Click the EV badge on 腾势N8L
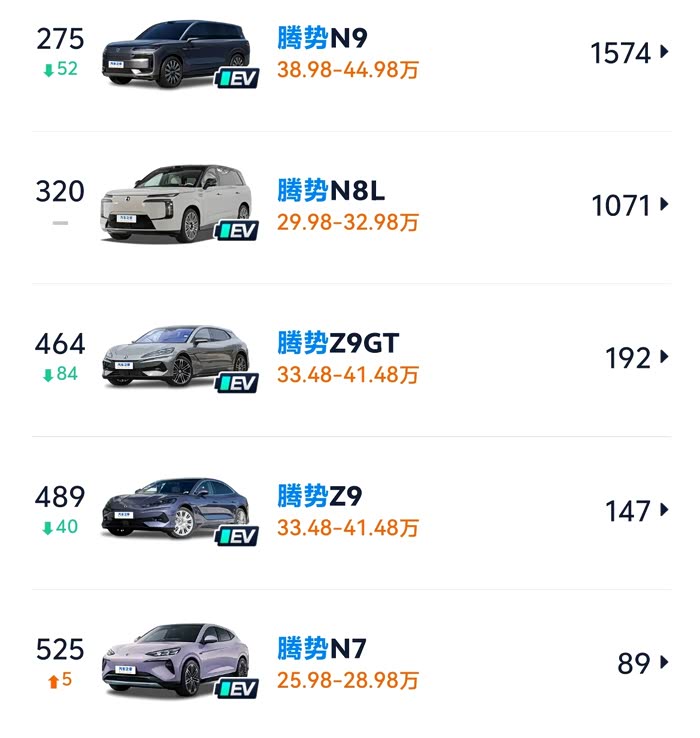 pyautogui.click(x=238, y=230)
